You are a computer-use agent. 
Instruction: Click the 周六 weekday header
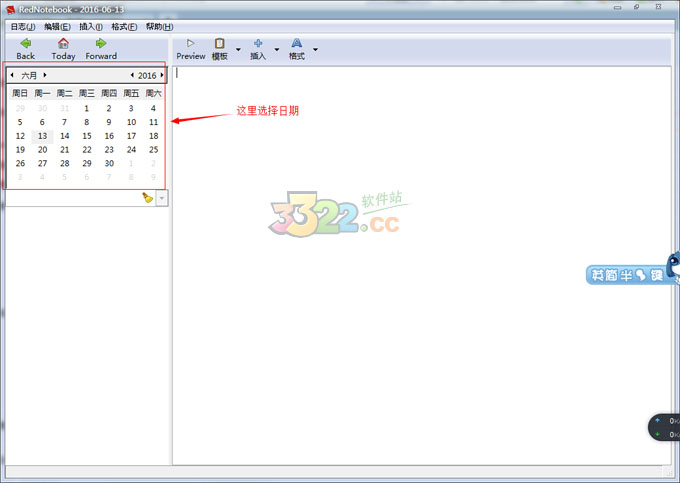(154, 93)
